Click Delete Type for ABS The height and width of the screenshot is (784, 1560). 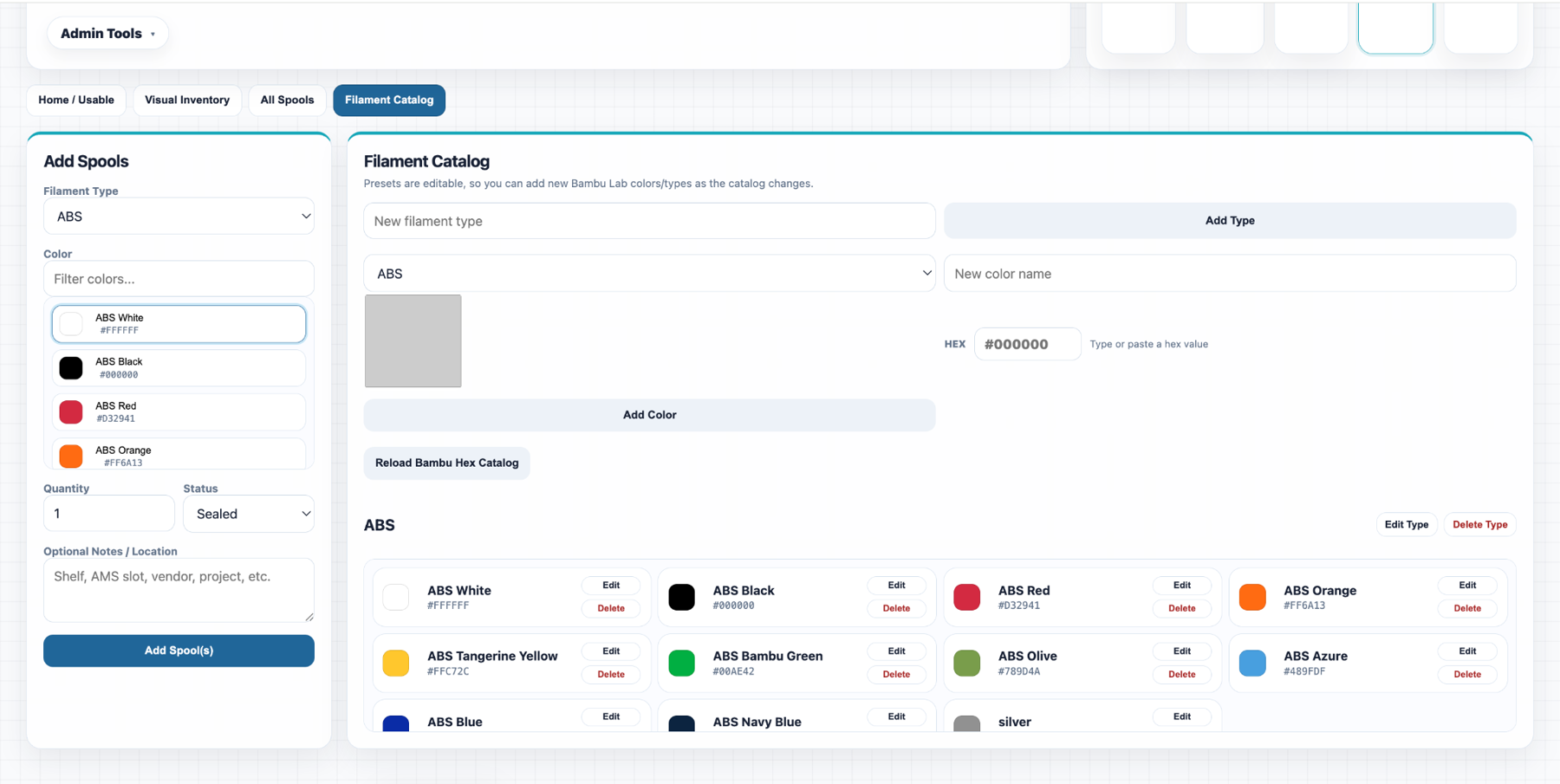1479,525
